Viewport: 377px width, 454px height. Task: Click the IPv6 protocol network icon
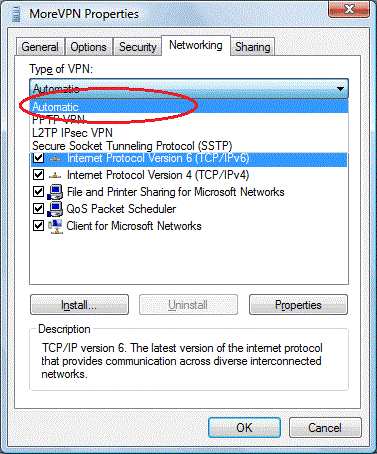point(55,159)
